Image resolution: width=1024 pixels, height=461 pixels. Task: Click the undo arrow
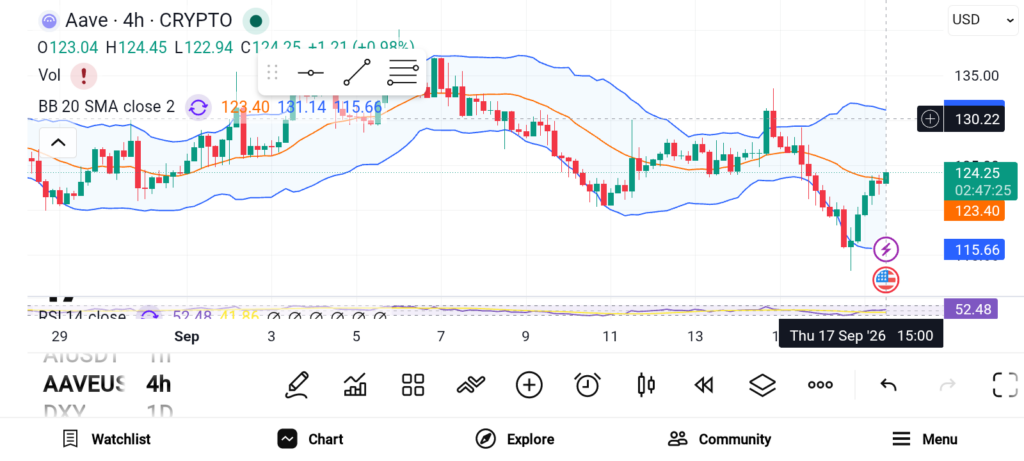pos(888,385)
